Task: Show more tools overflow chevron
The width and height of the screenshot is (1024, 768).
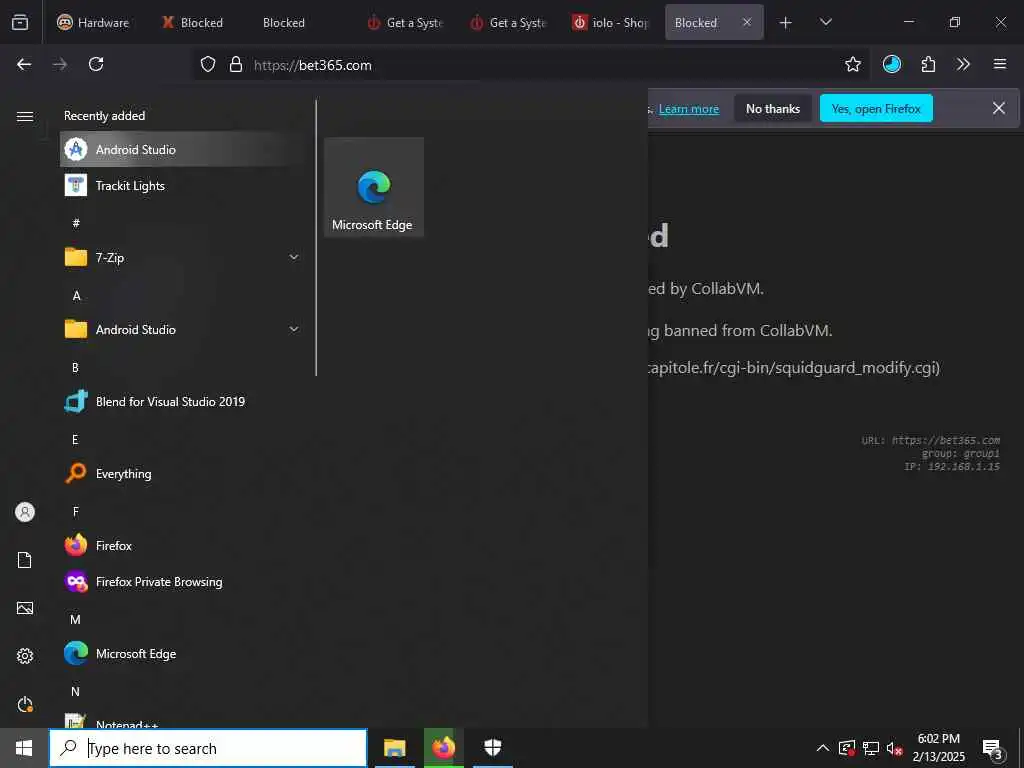Action: 963,64
